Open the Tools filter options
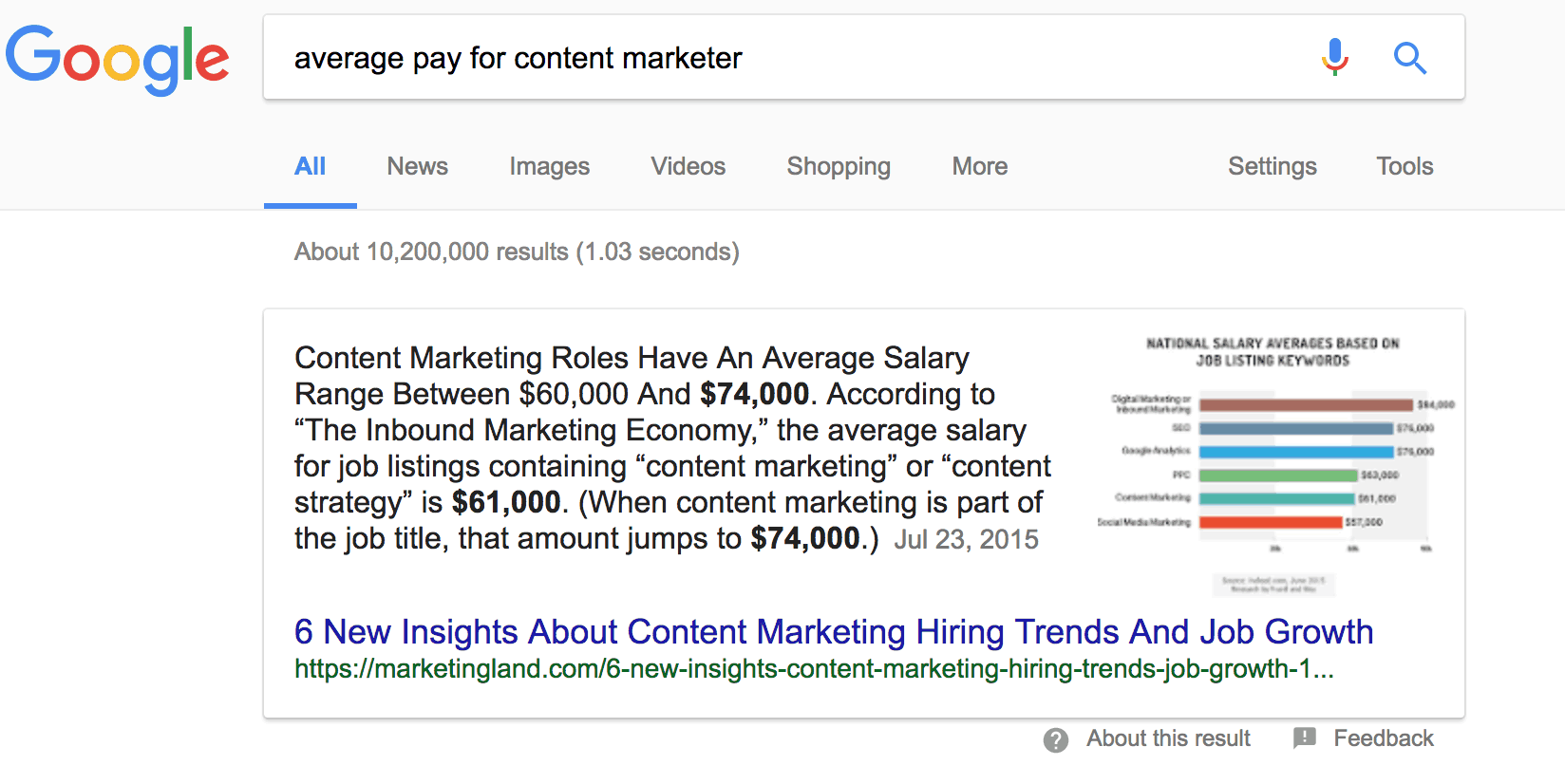1565x784 pixels. point(1405,166)
